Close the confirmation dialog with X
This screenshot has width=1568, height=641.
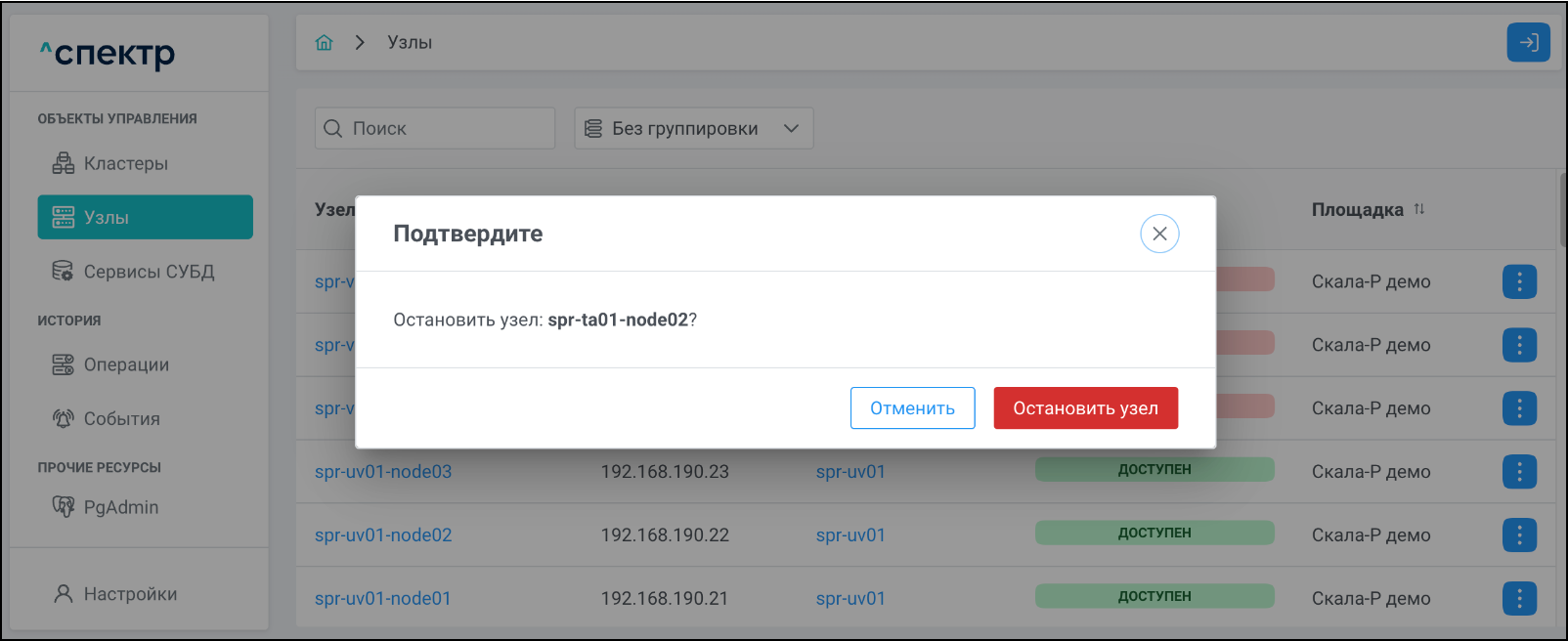(1159, 234)
